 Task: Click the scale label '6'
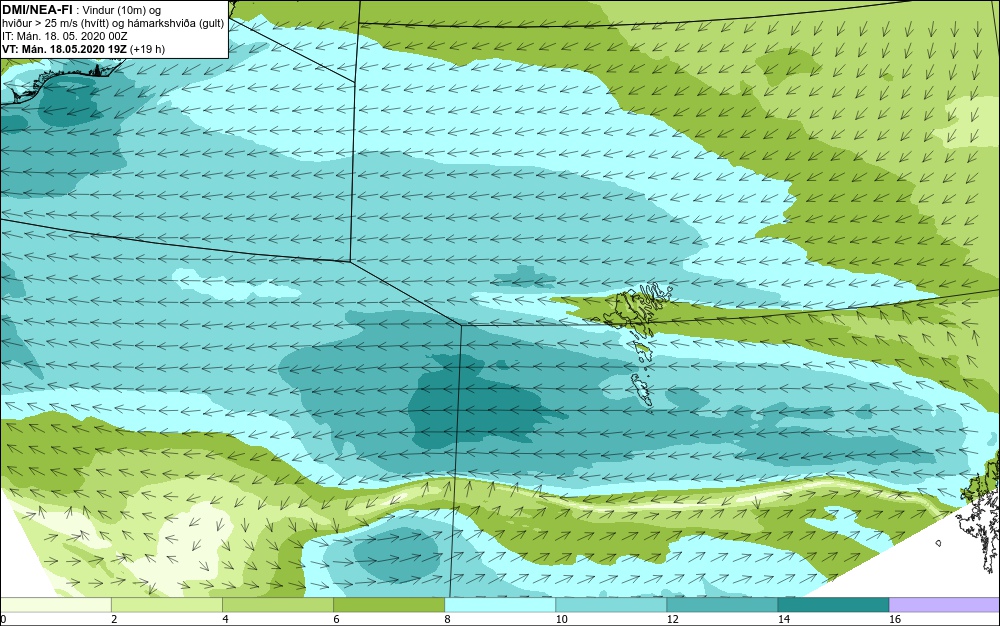coord(336,619)
